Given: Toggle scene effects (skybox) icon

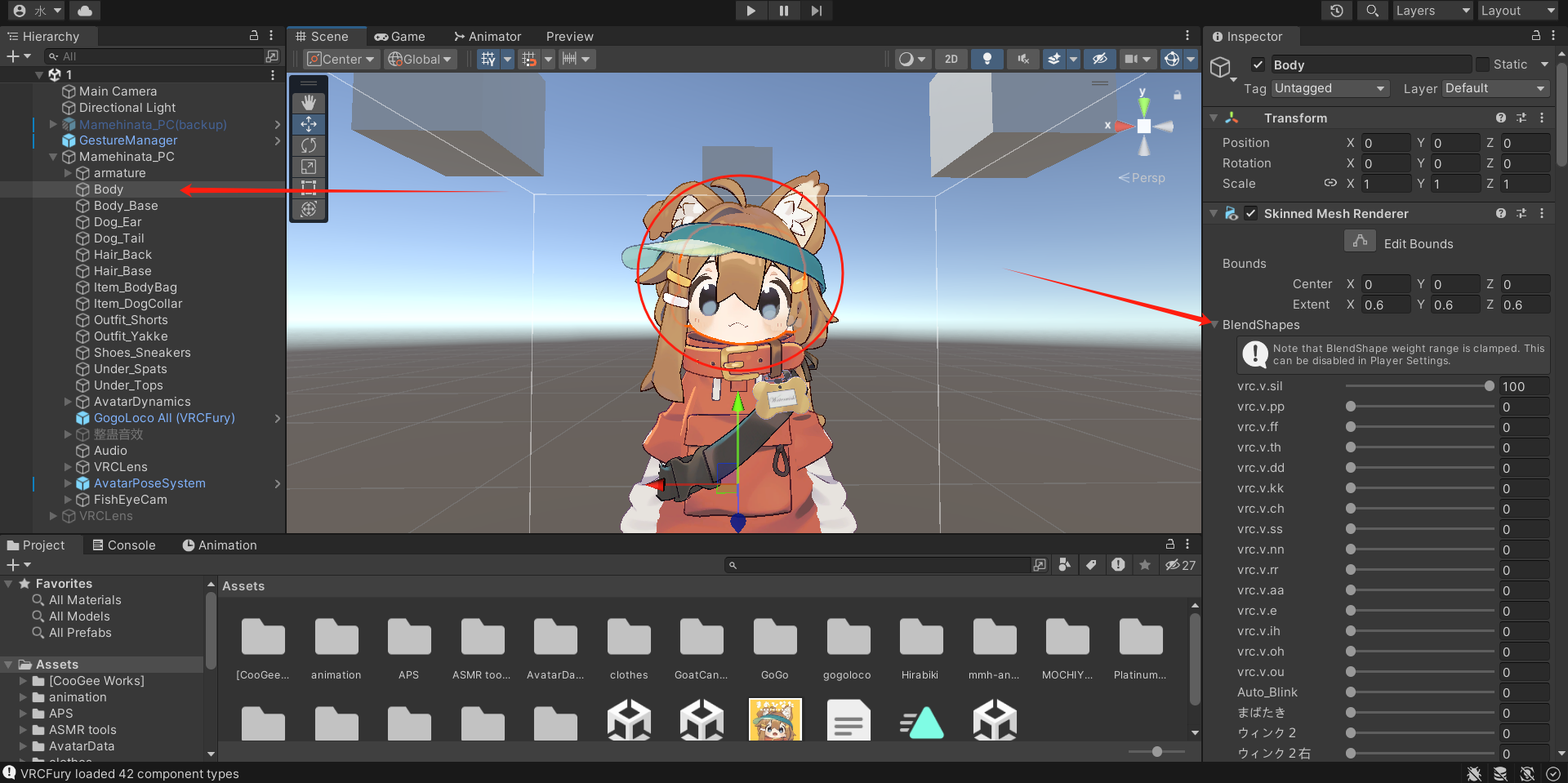Looking at the screenshot, I should point(1054,59).
